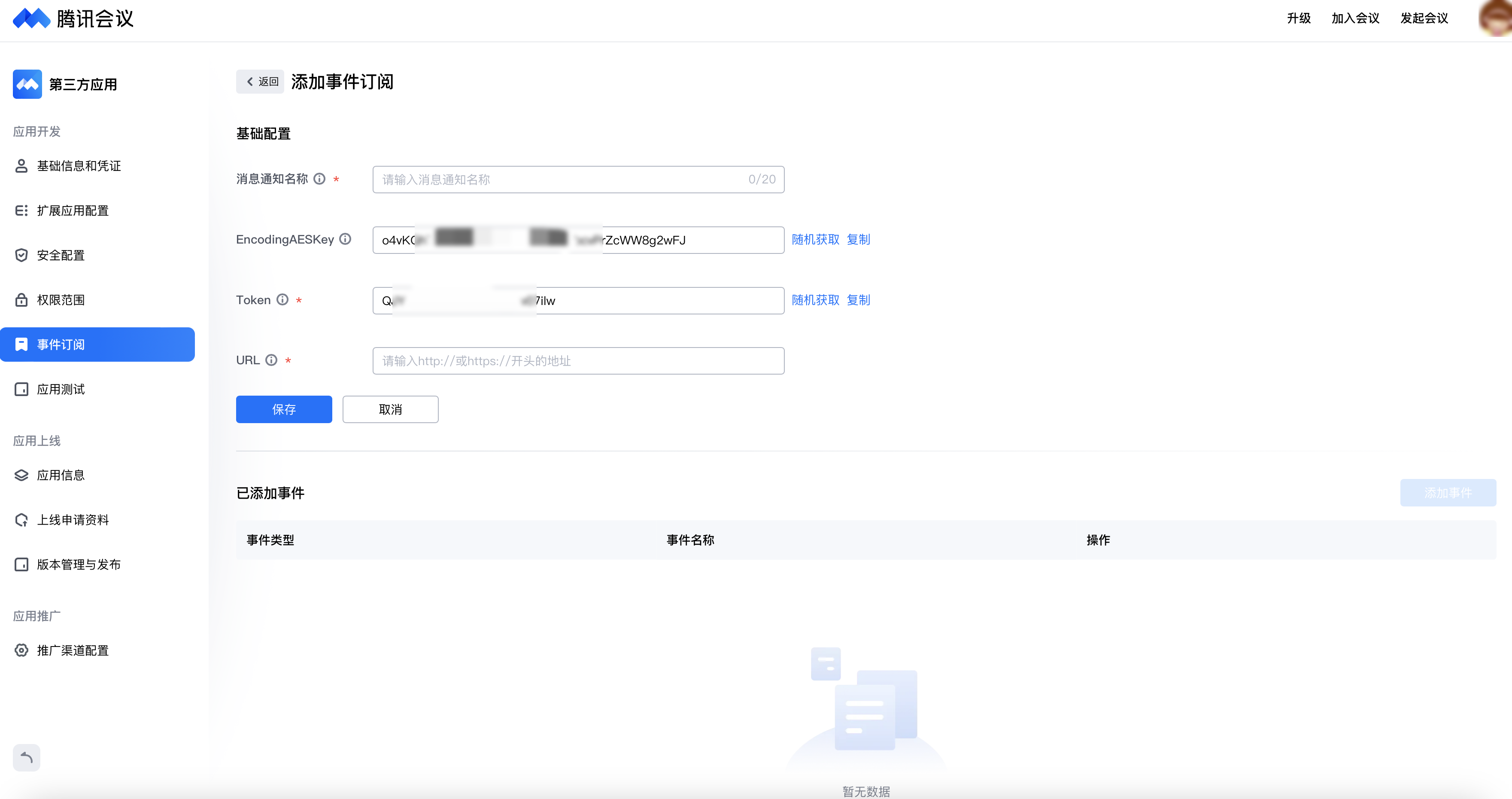Click the info icon beside 消息通知名称

tap(319, 179)
